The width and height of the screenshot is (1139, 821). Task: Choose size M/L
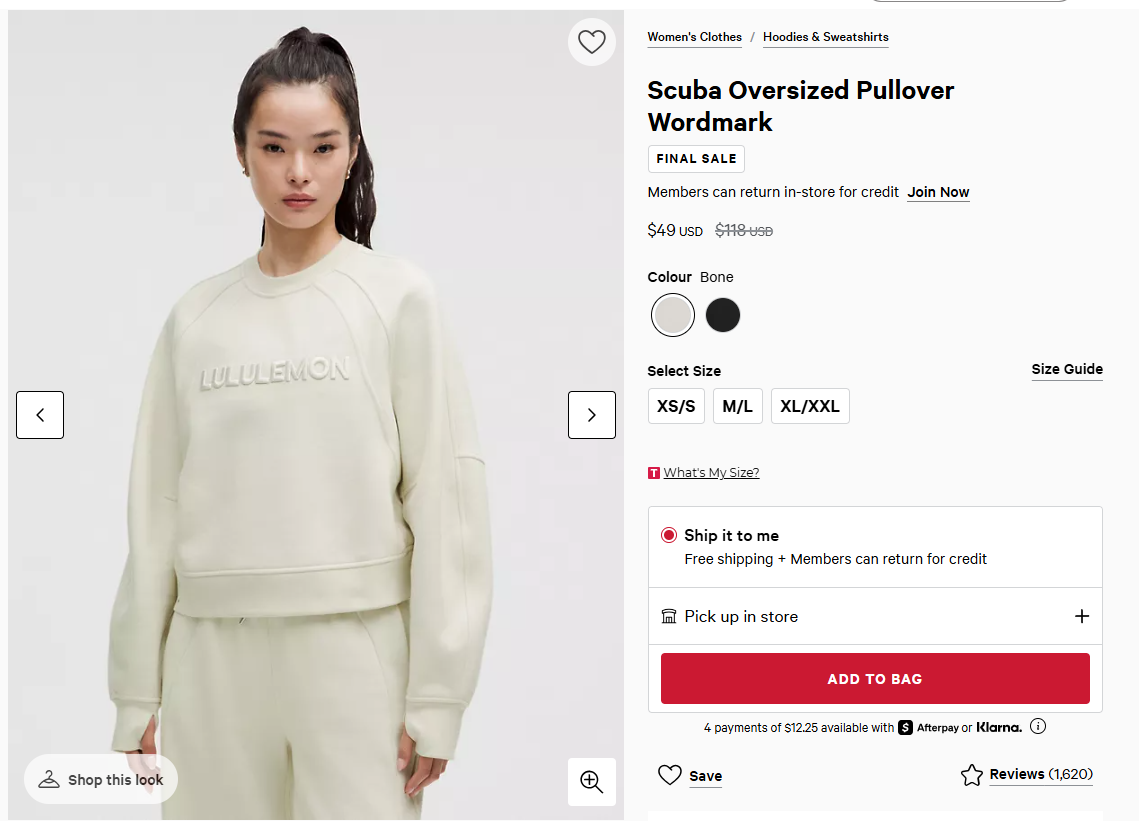coord(738,407)
